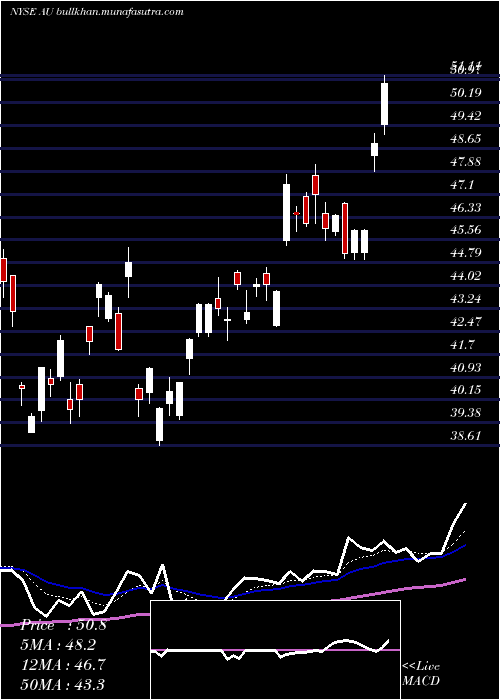The height and width of the screenshot is (700, 500).
Task: Open the <<Live MACD label
Action: [x=421, y=673]
